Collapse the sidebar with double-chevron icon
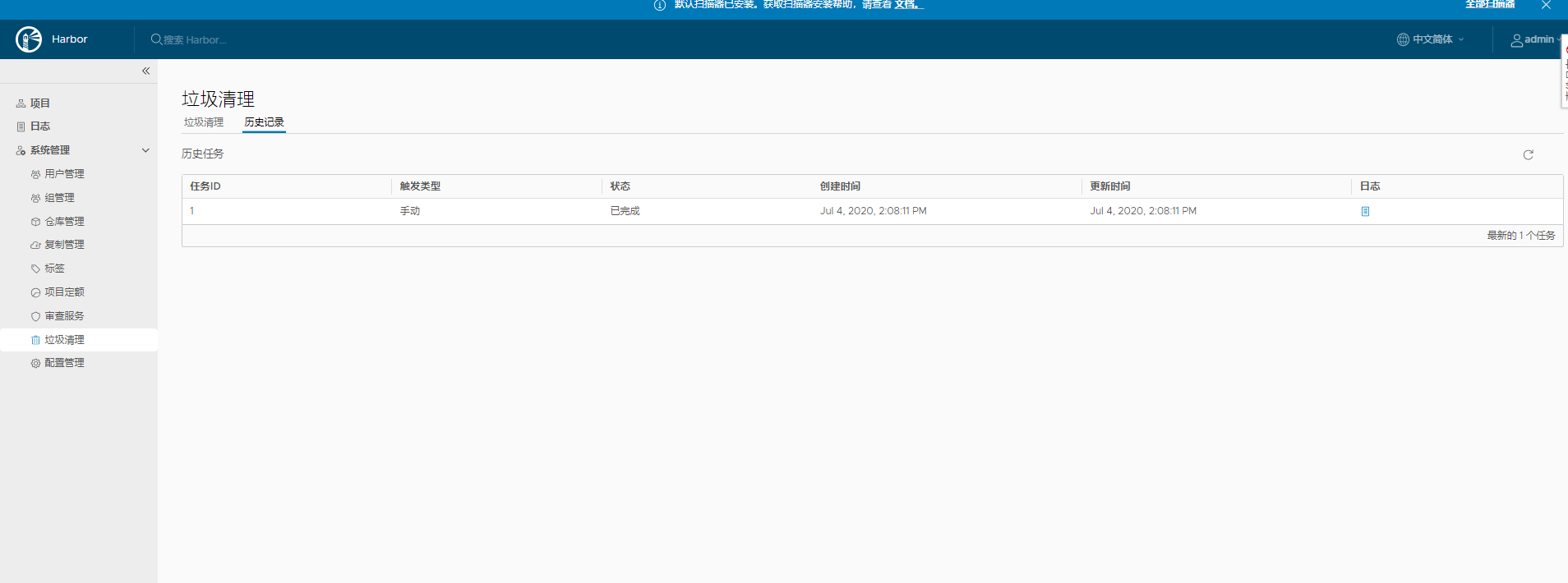This screenshot has width=1568, height=583. coord(145,71)
